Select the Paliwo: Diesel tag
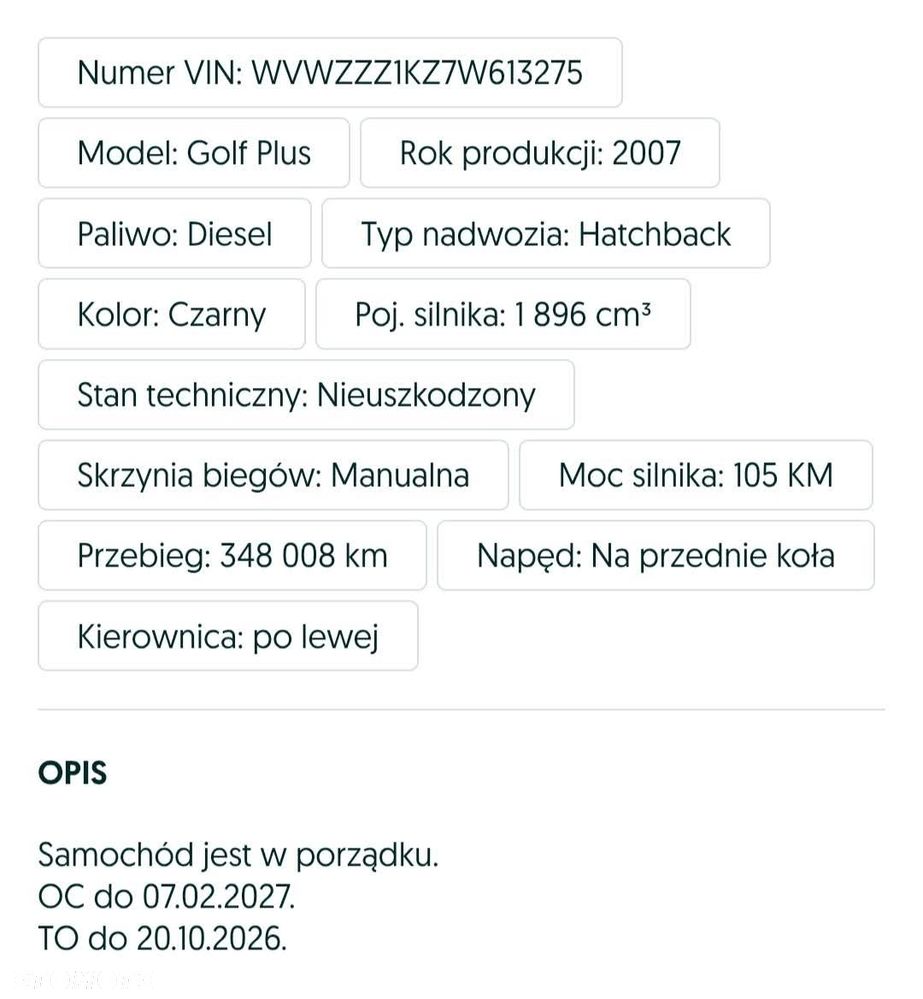 coord(175,234)
